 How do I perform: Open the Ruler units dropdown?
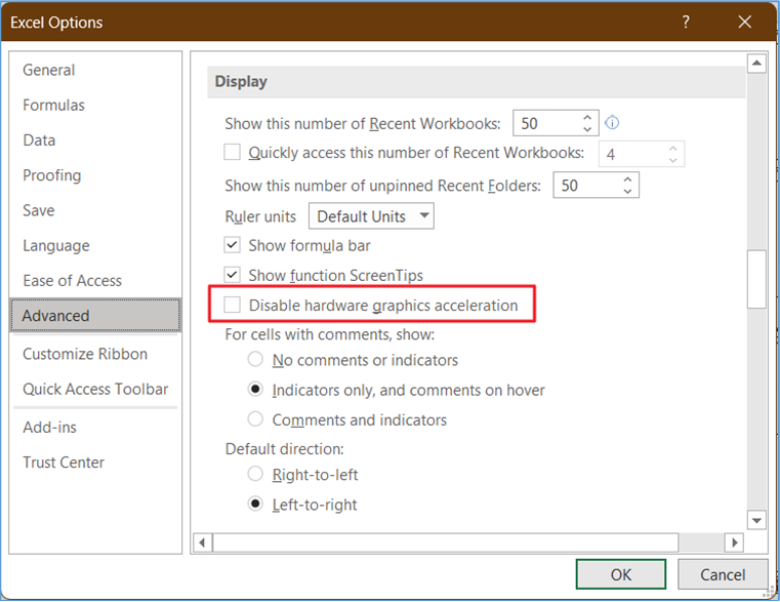point(371,216)
